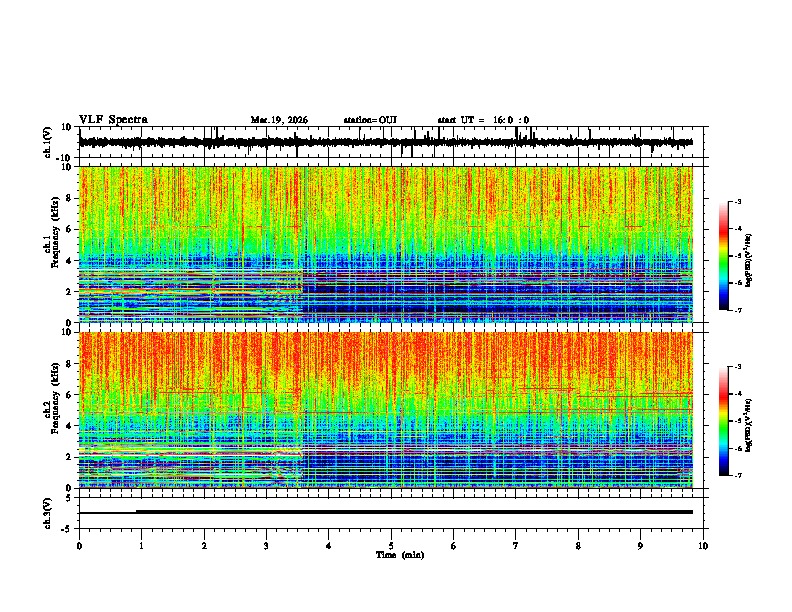792x612 pixels.
Task: Click time axis tick label "1"
Action: tap(141, 546)
